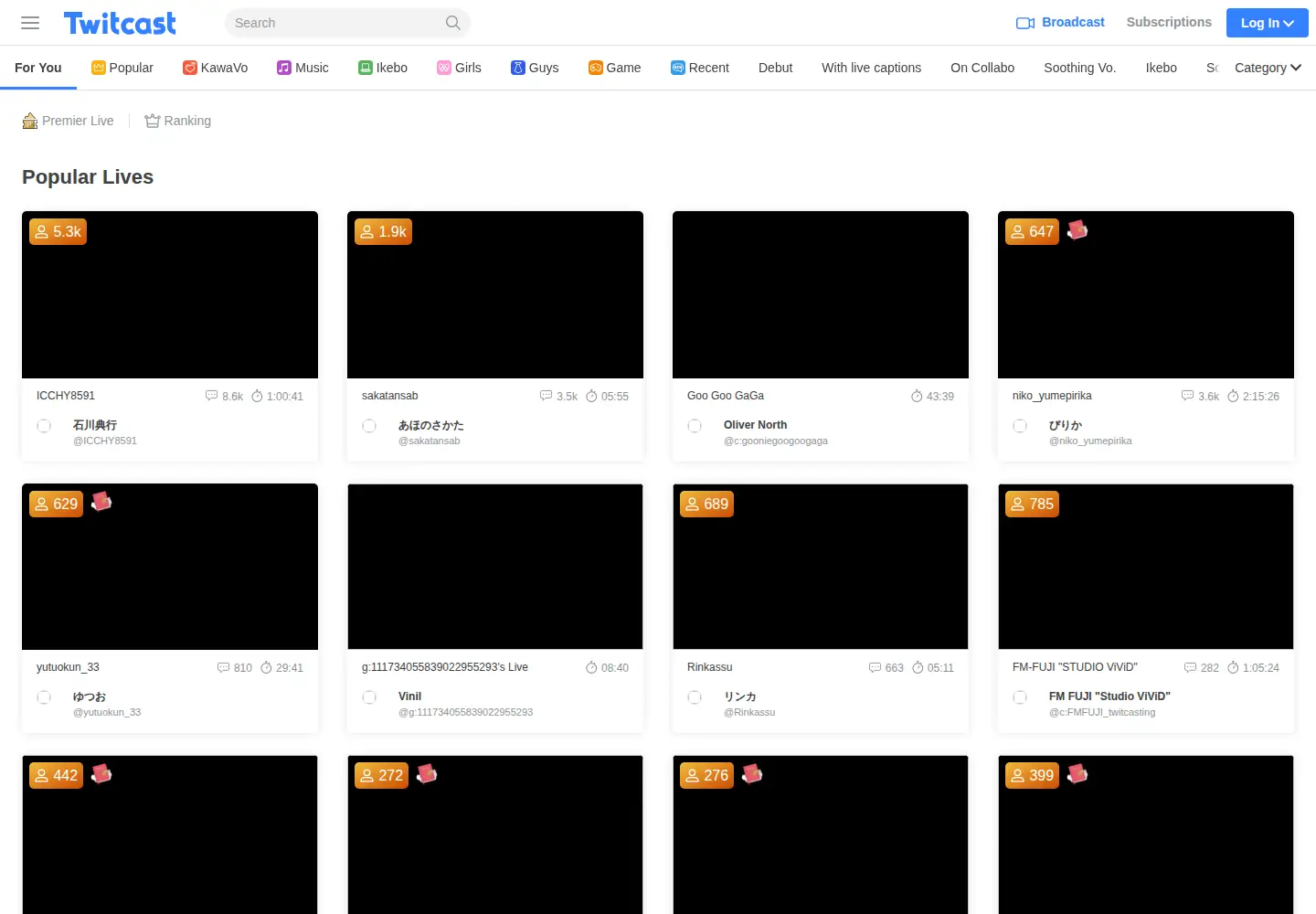This screenshot has width=1316, height=914.
Task: Switch to the Popular tab
Action: (122, 68)
